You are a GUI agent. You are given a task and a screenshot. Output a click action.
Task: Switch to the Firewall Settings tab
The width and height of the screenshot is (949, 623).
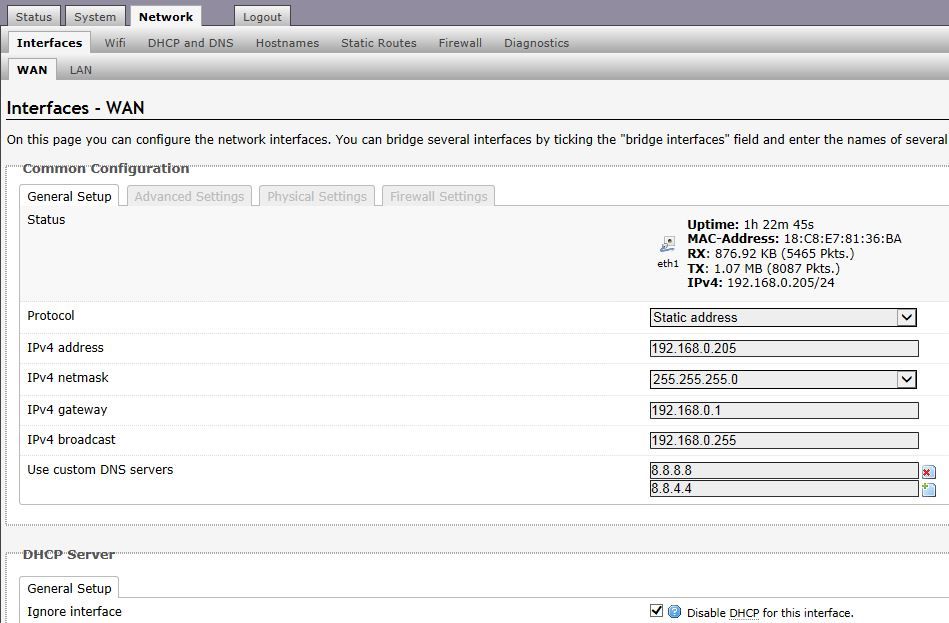[x=439, y=196]
